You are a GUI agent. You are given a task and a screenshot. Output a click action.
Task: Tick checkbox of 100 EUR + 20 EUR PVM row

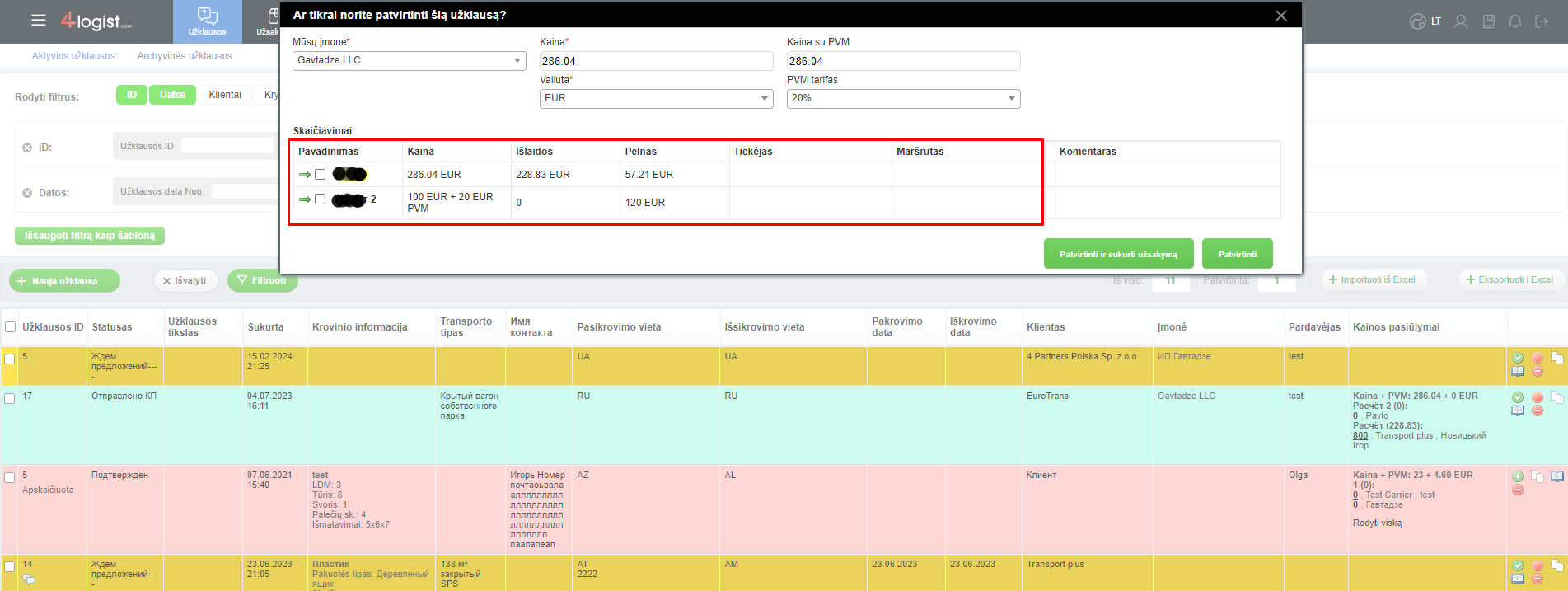point(321,199)
